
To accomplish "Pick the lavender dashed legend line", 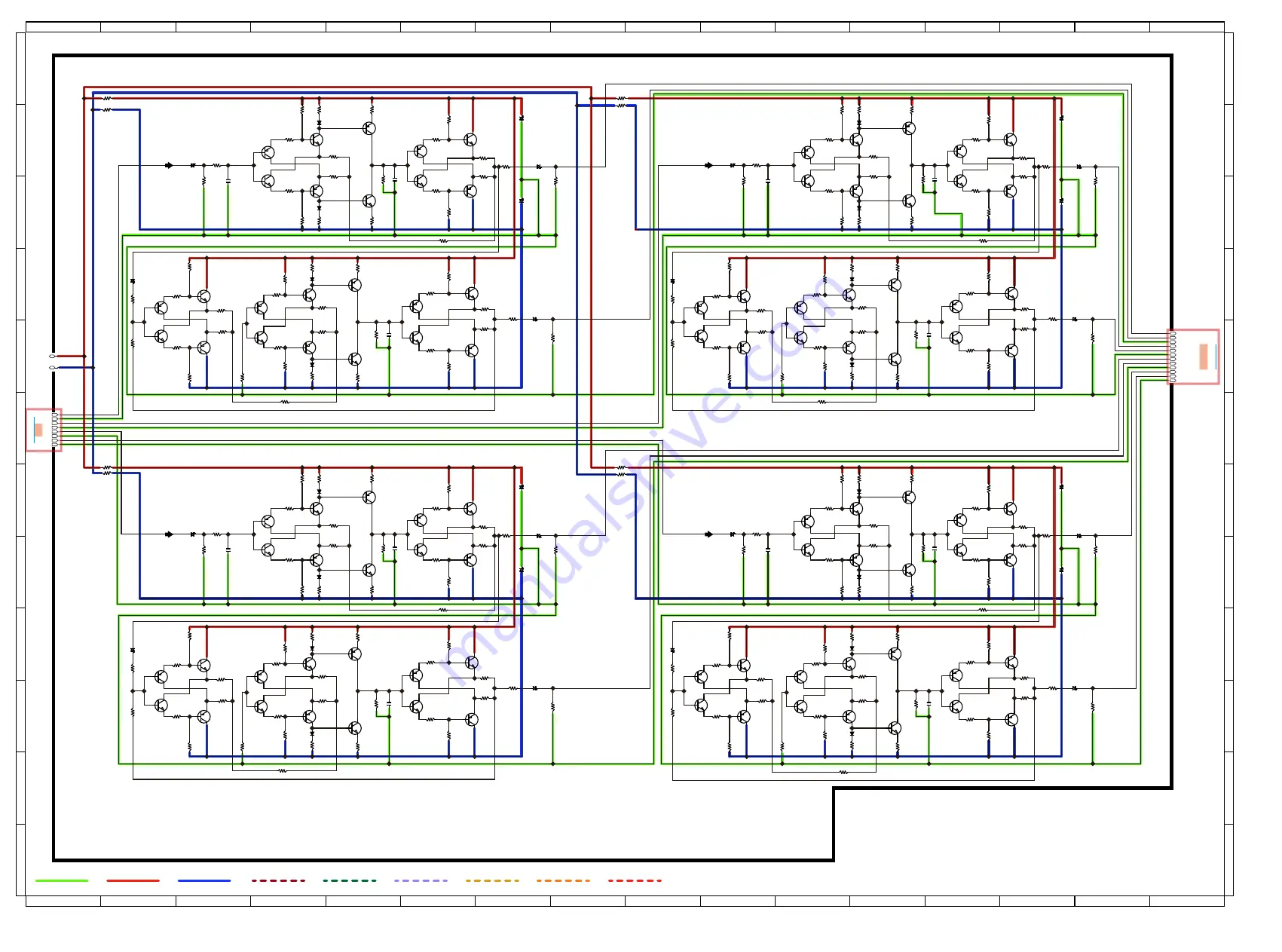I will click(421, 880).
